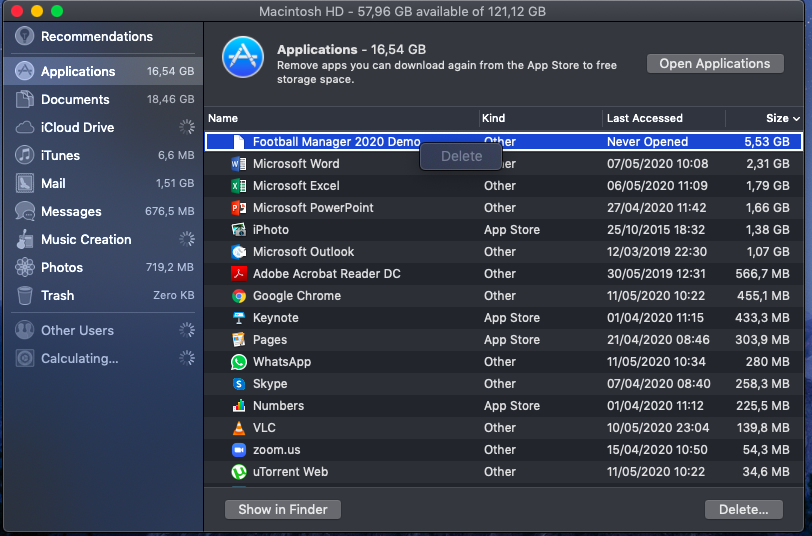Select the Google Chrome name text
The width and height of the screenshot is (812, 536).
coord(297,296)
